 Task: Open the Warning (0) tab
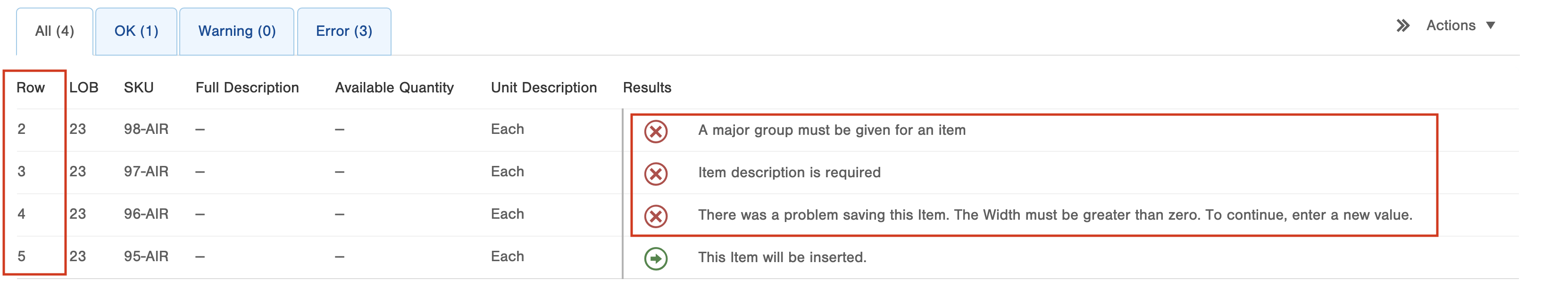tap(237, 31)
